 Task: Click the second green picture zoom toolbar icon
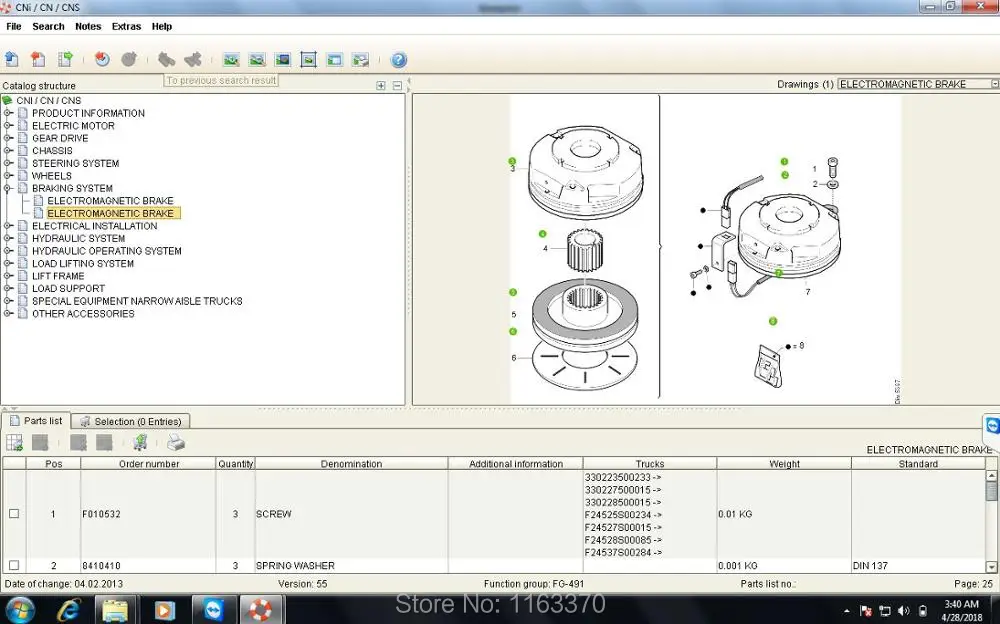click(257, 60)
